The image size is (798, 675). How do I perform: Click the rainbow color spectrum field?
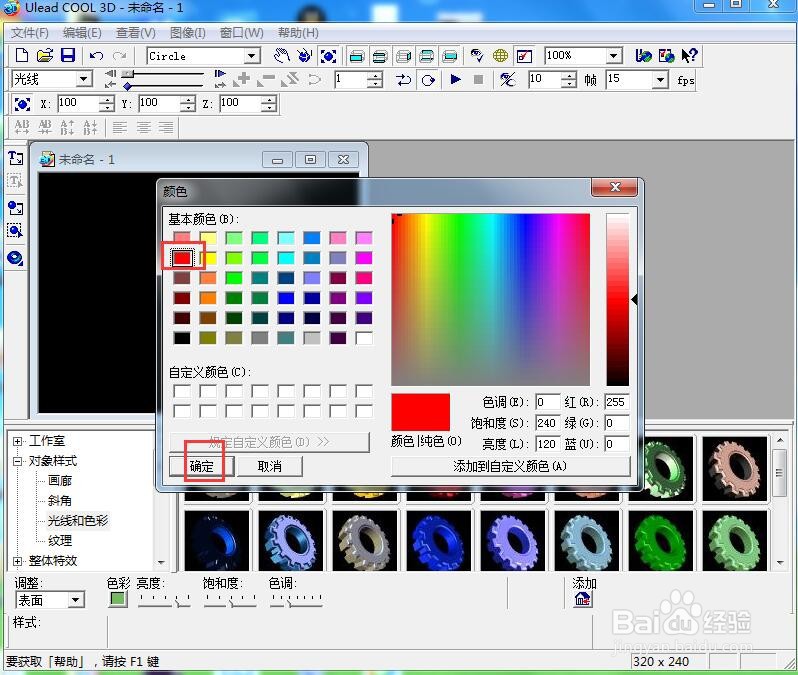click(491, 299)
